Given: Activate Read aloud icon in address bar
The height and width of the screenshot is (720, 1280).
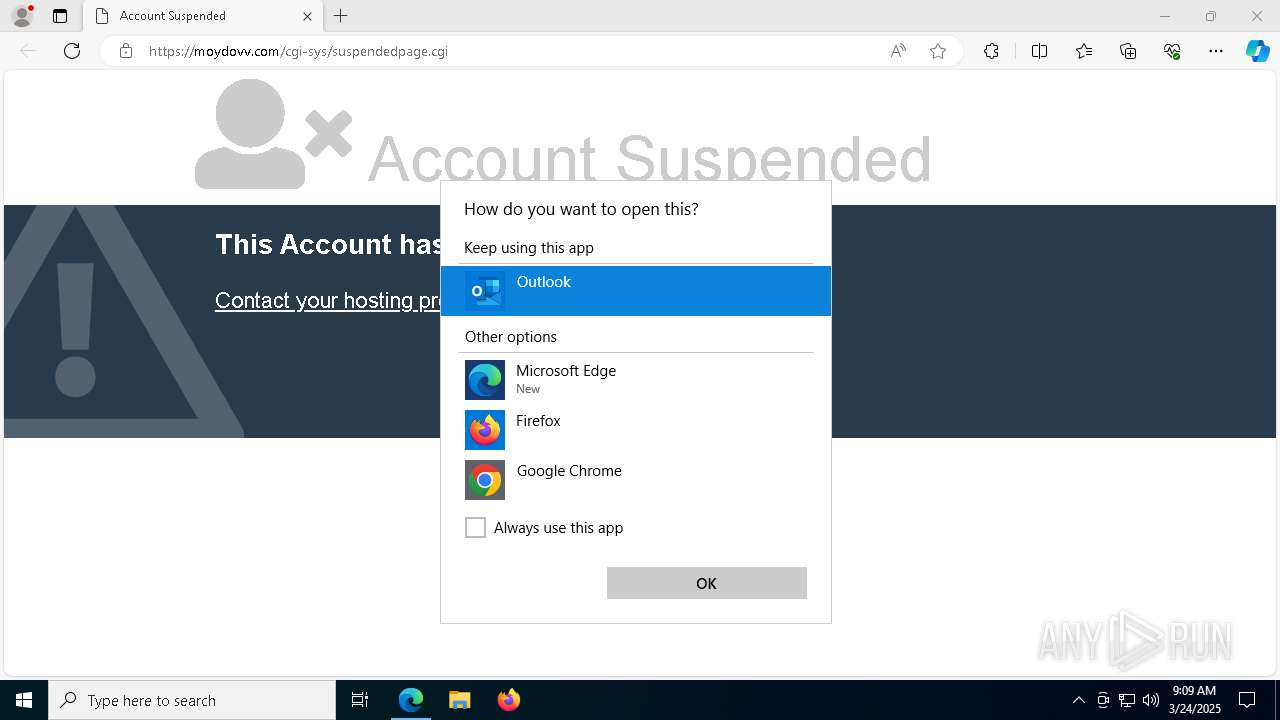Looking at the screenshot, I should pyautogui.click(x=898, y=51).
